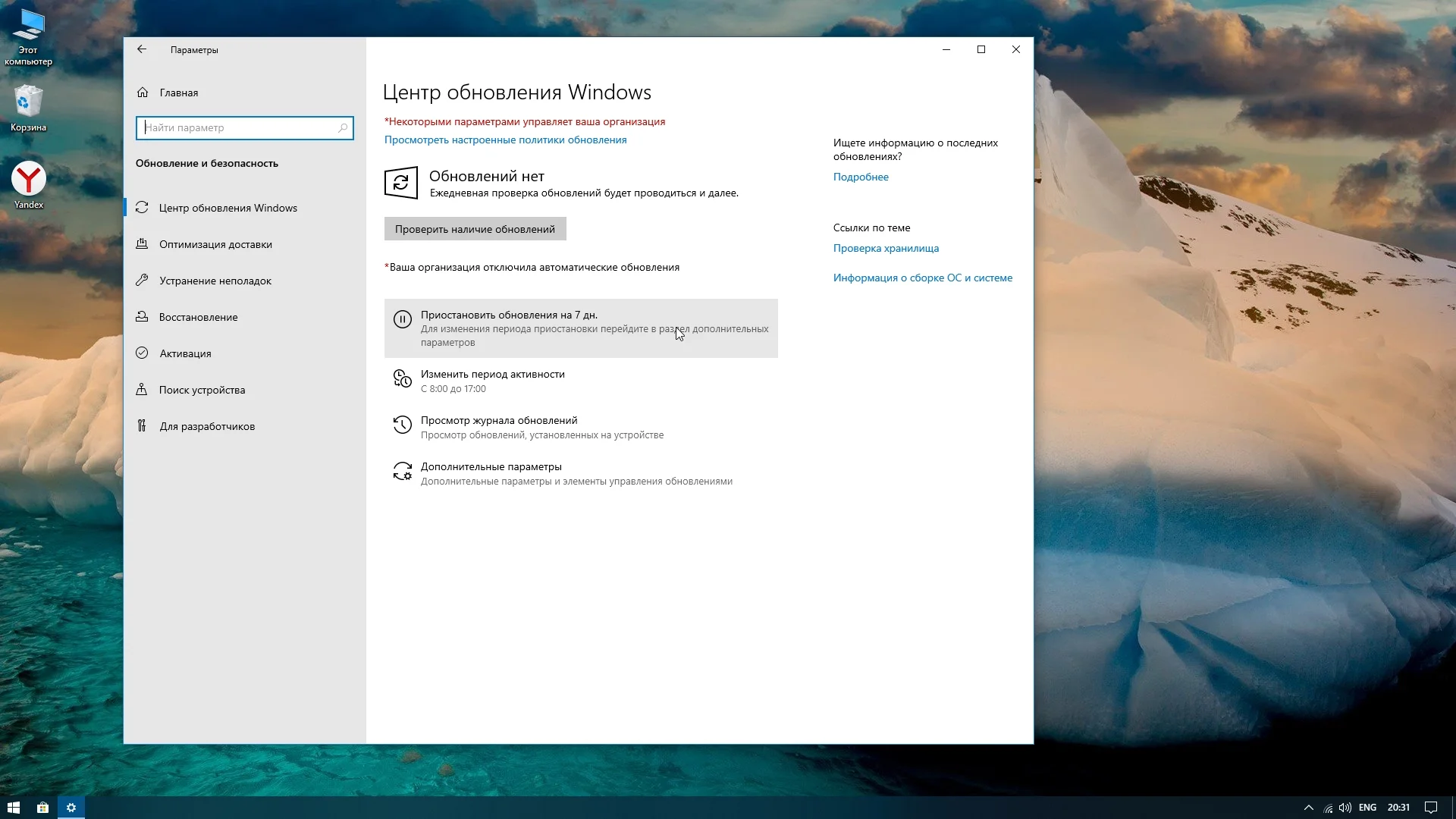1456x819 pixels.
Task: Go to Восстановление section
Action: [198, 317]
